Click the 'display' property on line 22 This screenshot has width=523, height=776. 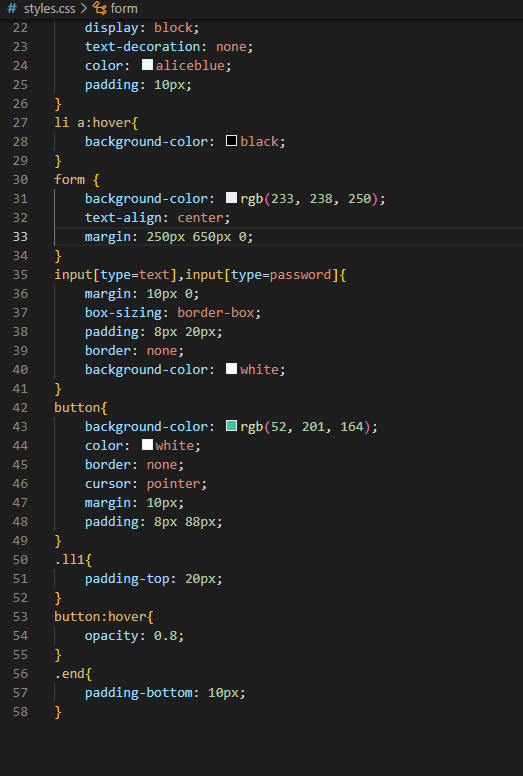[x=112, y=28]
